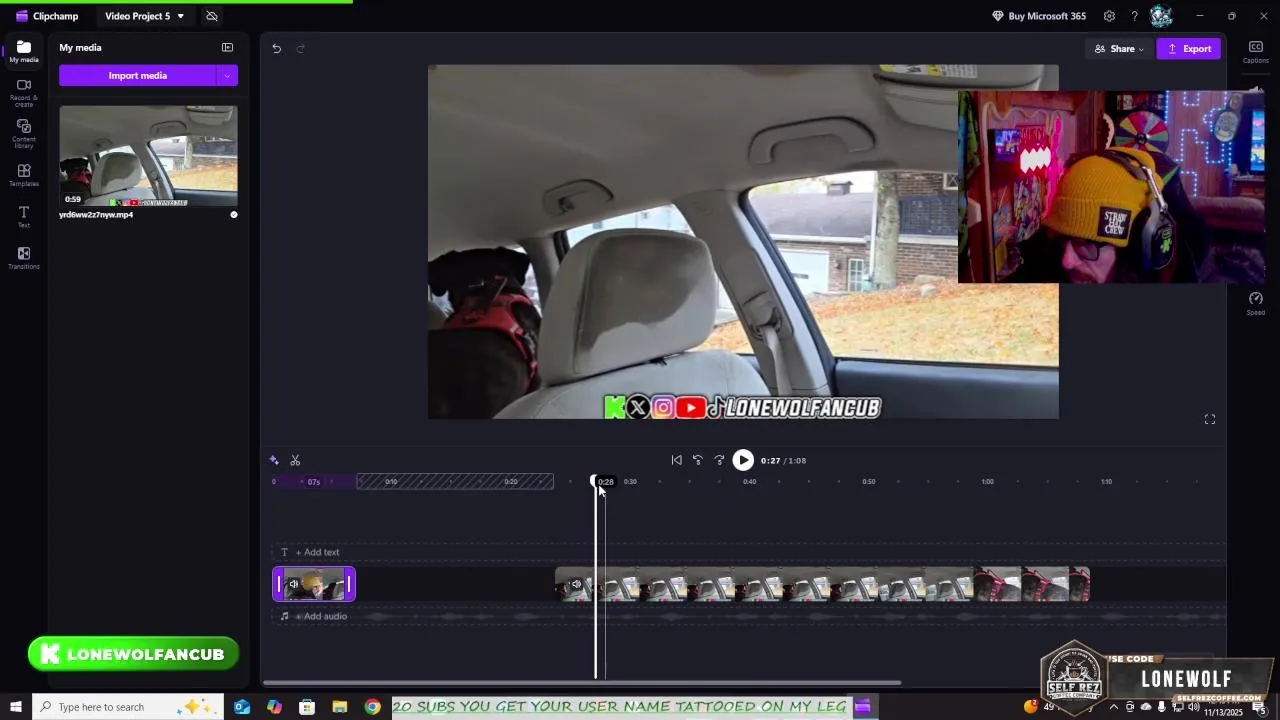This screenshot has height=720, width=1280.
Task: Open the Speed panel
Action: pos(1255,303)
